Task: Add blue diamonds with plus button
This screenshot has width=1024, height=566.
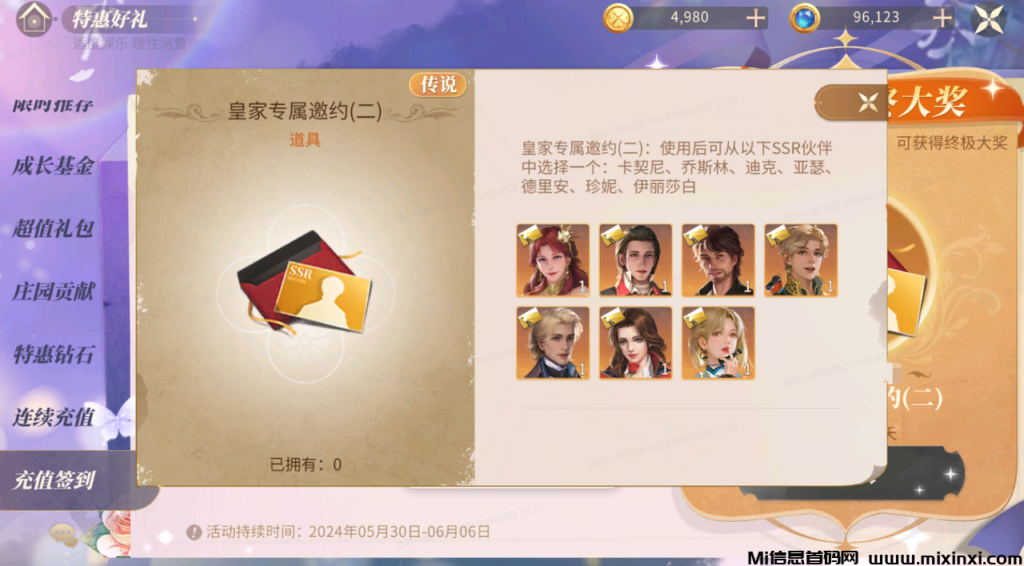Action: [x=942, y=18]
